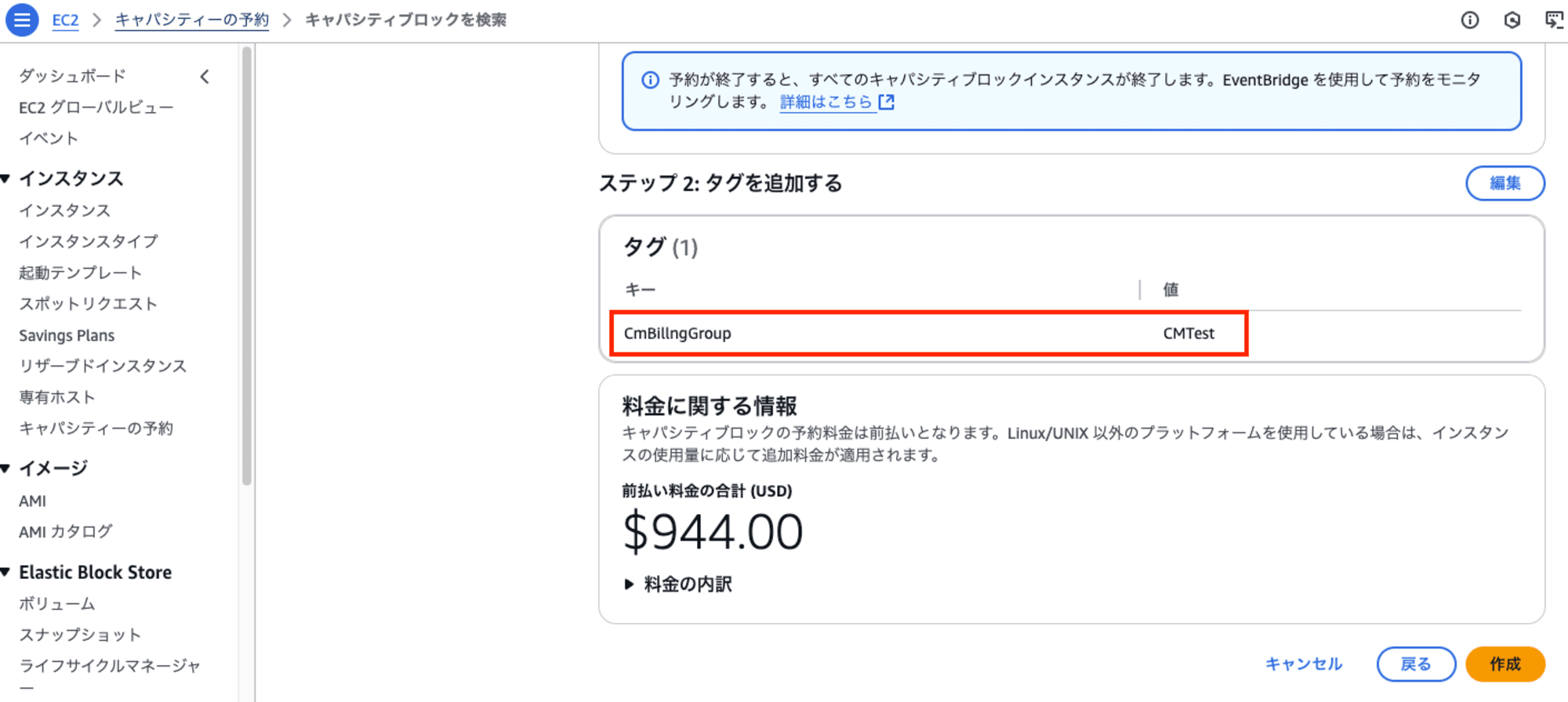Open the hexagon settings icon in header
Image resolution: width=1568 pixels, height=702 pixels.
(1512, 20)
